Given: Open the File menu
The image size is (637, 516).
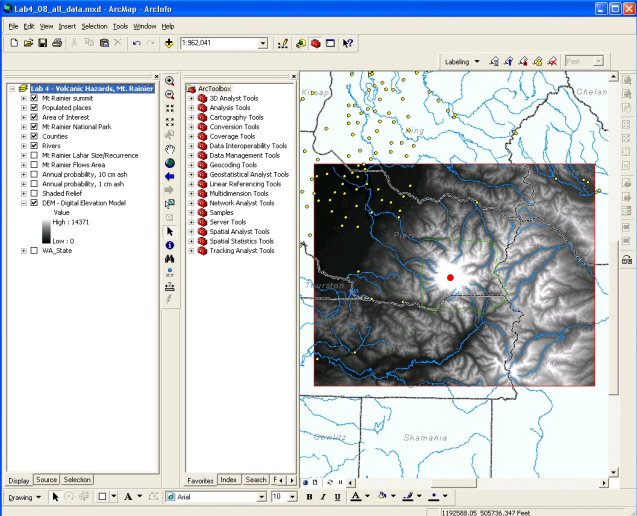Looking at the screenshot, I should click(13, 26).
